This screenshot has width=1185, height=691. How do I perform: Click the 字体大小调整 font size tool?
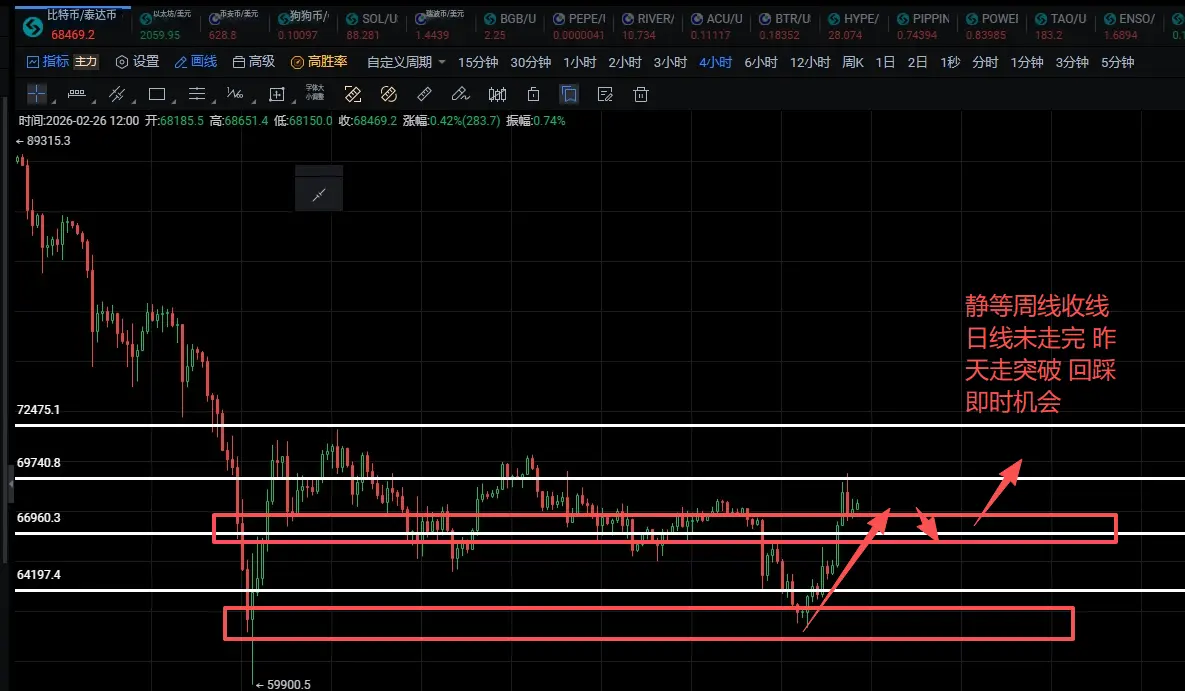click(315, 92)
